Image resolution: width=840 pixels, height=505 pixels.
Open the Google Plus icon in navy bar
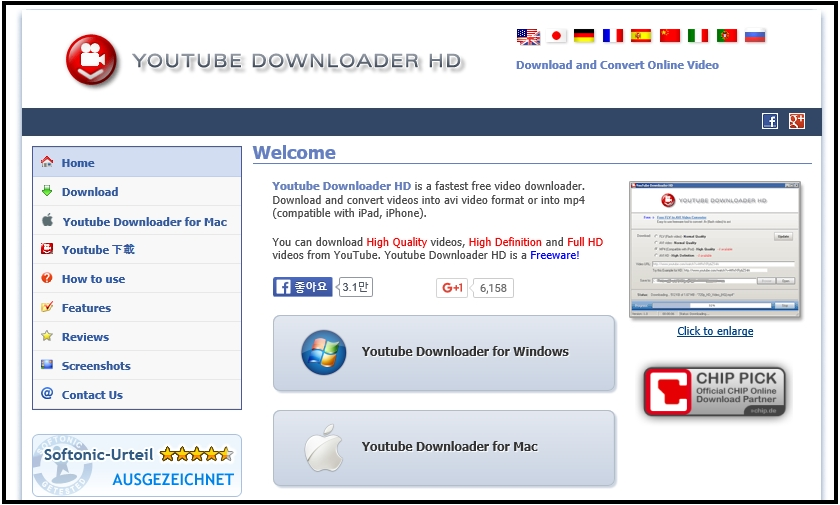797,121
